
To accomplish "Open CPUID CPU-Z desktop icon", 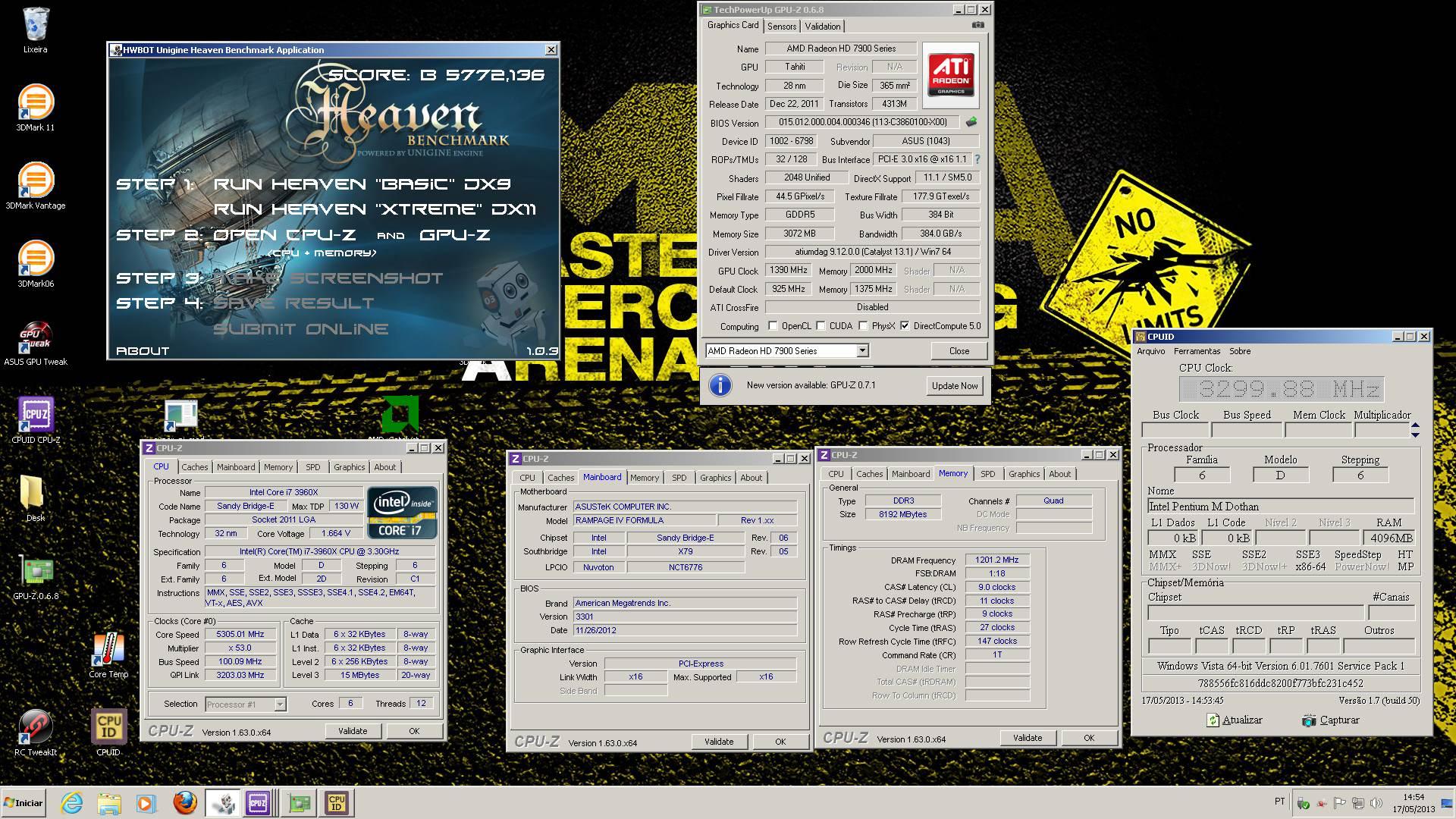I will [x=36, y=421].
